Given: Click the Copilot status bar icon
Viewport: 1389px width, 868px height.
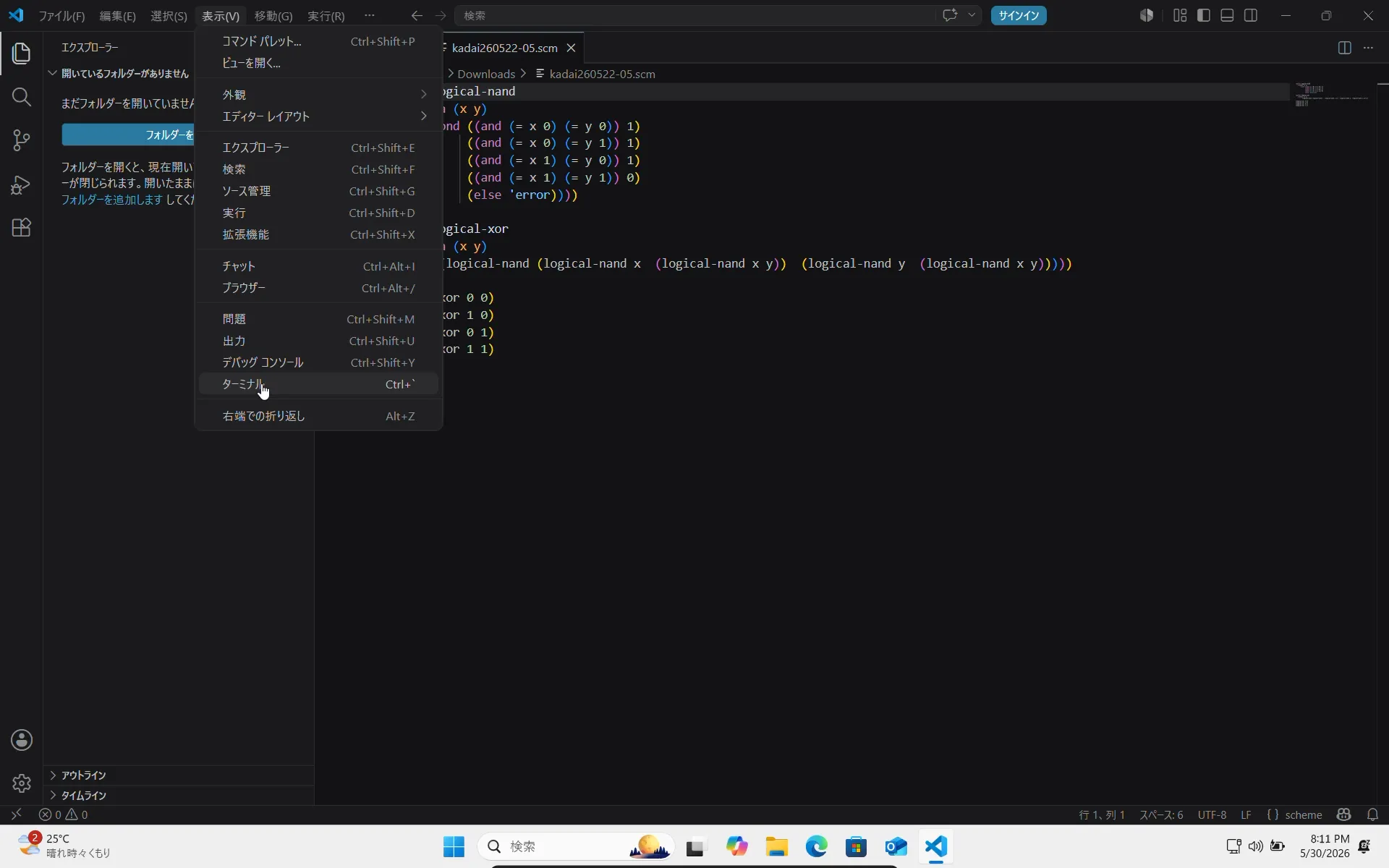Looking at the screenshot, I should pos(1344,814).
